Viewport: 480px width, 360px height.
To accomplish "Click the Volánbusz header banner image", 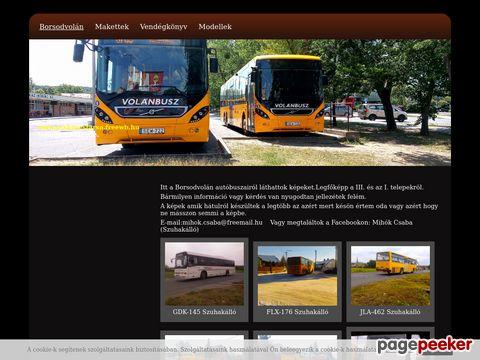I will [x=240, y=103].
